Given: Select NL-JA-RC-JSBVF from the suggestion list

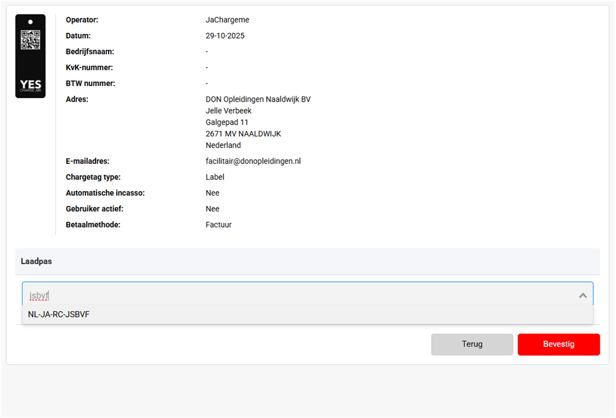Looking at the screenshot, I should tap(59, 315).
